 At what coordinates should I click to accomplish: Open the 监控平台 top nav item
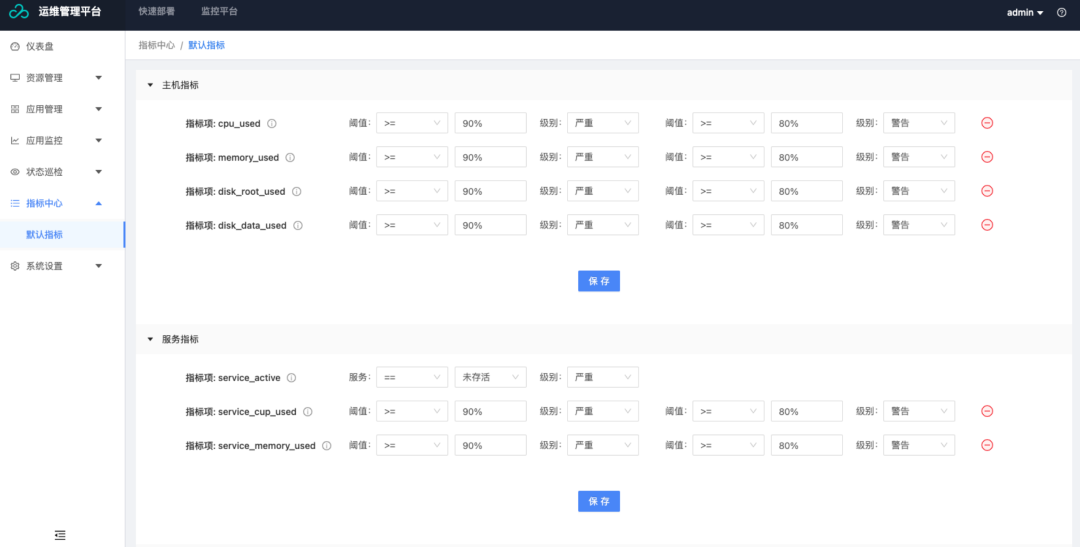tap(220, 12)
